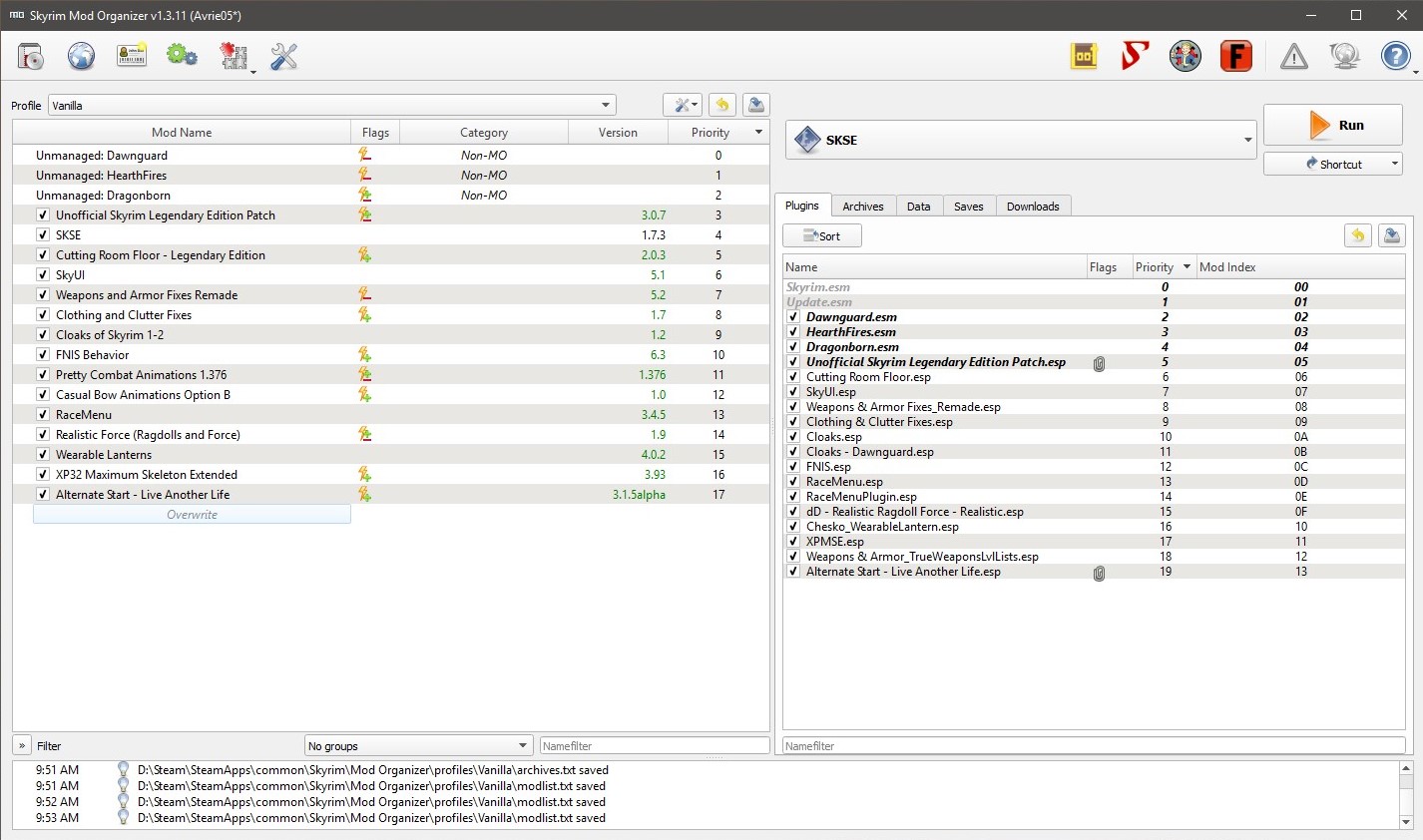Viewport: 1423px width, 840px height.
Task: Click the mod list Namefilter field
Action: pos(655,746)
